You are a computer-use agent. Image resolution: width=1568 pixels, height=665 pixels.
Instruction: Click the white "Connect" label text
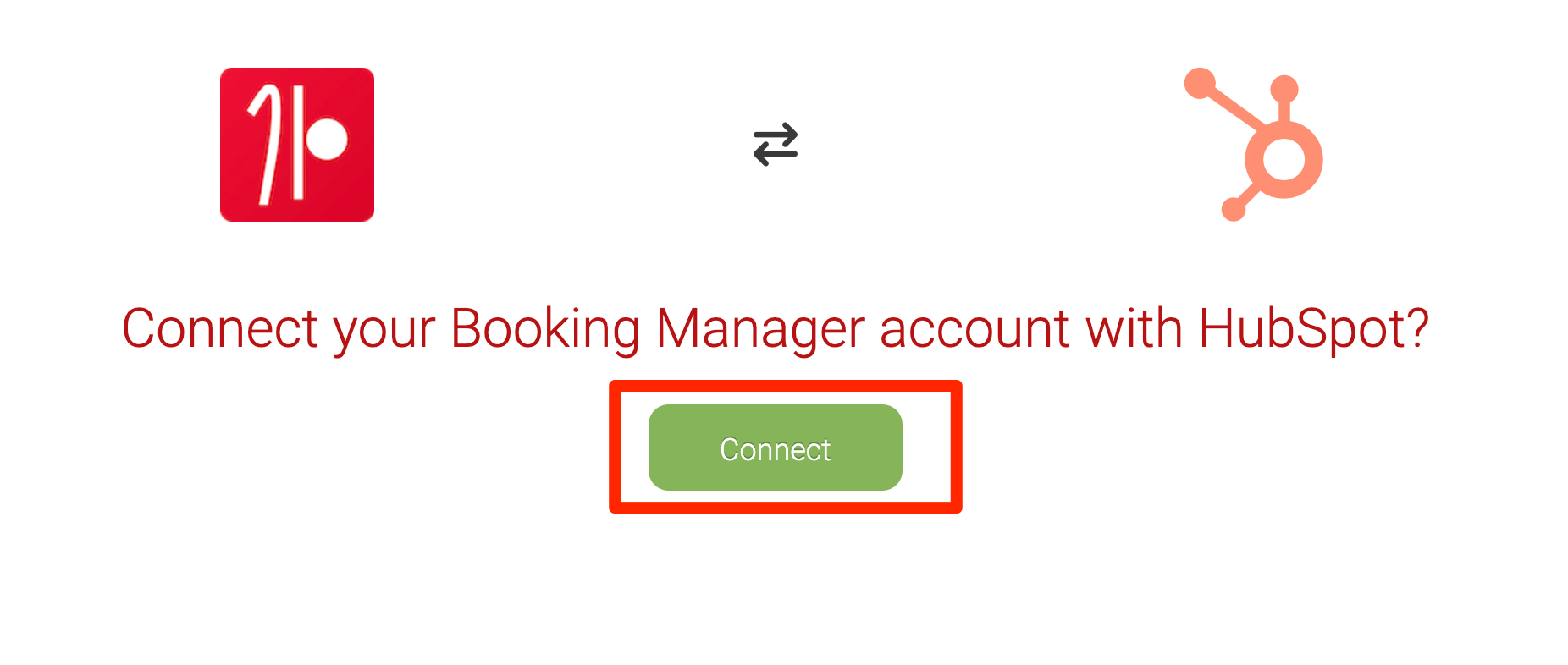pos(775,449)
